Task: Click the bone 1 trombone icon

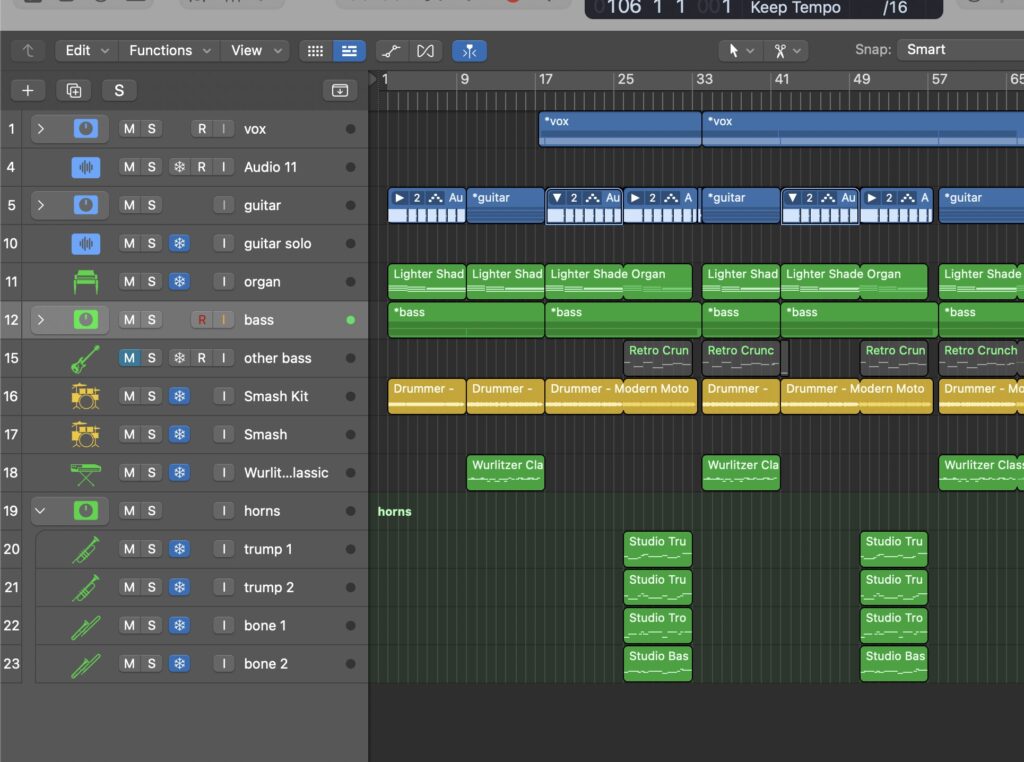Action: tap(86, 626)
